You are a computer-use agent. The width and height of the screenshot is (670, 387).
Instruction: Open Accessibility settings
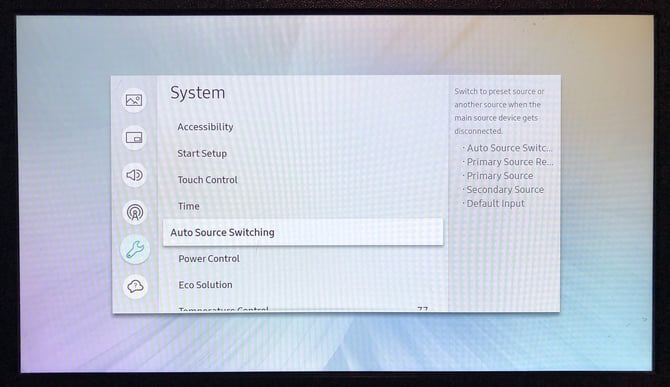click(x=205, y=127)
